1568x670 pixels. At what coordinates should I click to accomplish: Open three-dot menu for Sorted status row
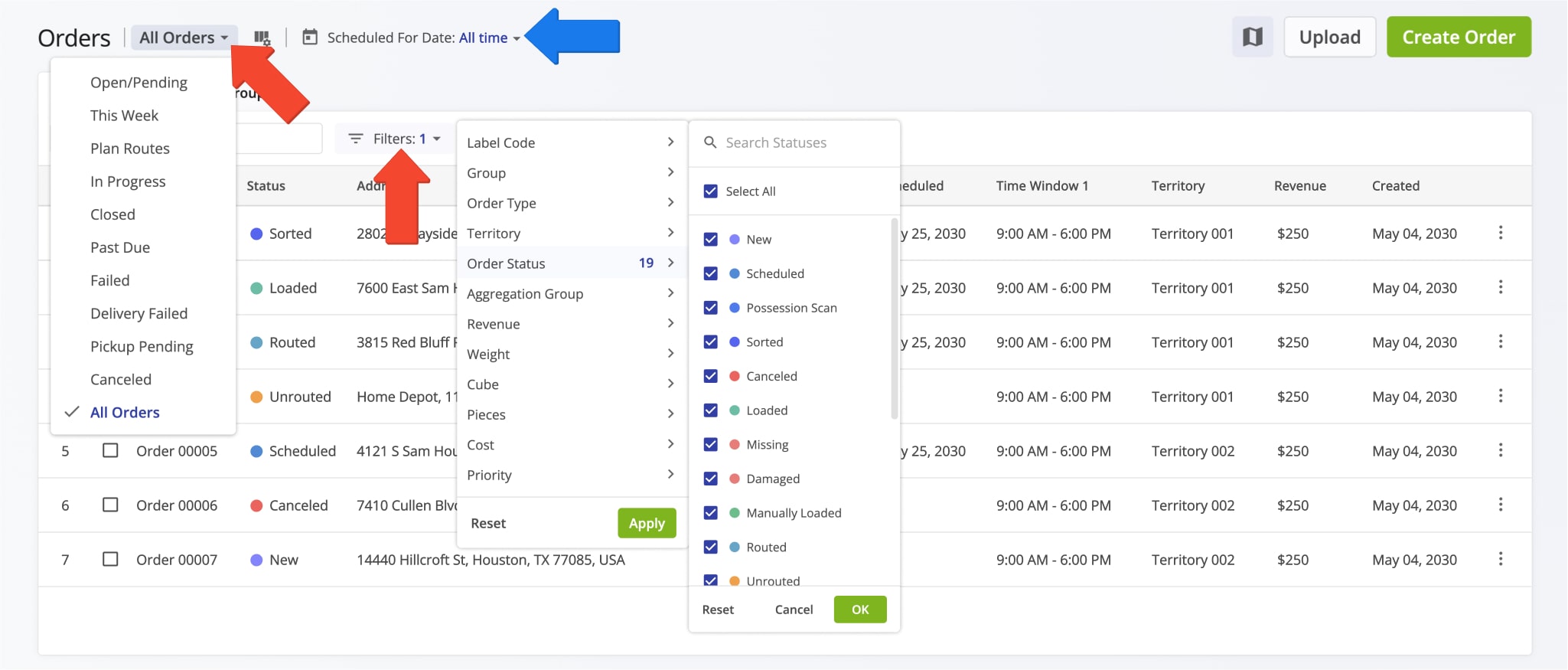click(x=1500, y=233)
